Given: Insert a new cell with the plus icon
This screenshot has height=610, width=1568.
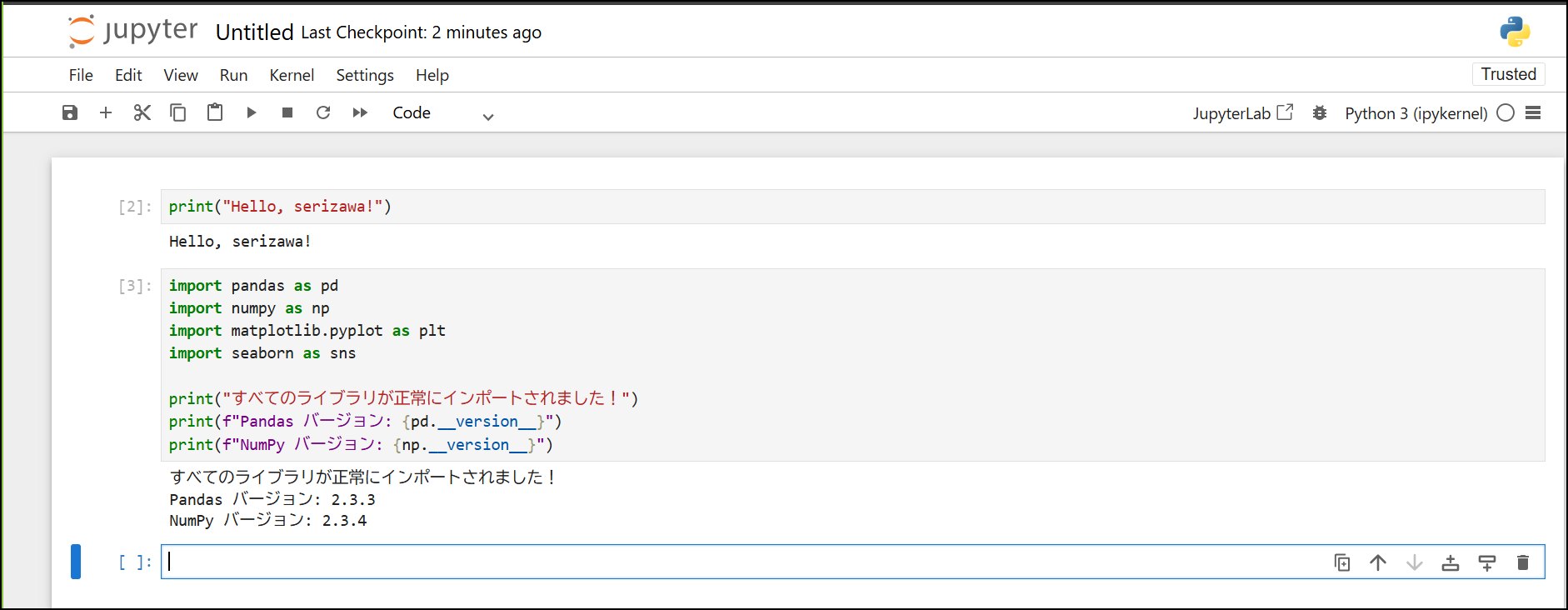Looking at the screenshot, I should pyautogui.click(x=106, y=112).
